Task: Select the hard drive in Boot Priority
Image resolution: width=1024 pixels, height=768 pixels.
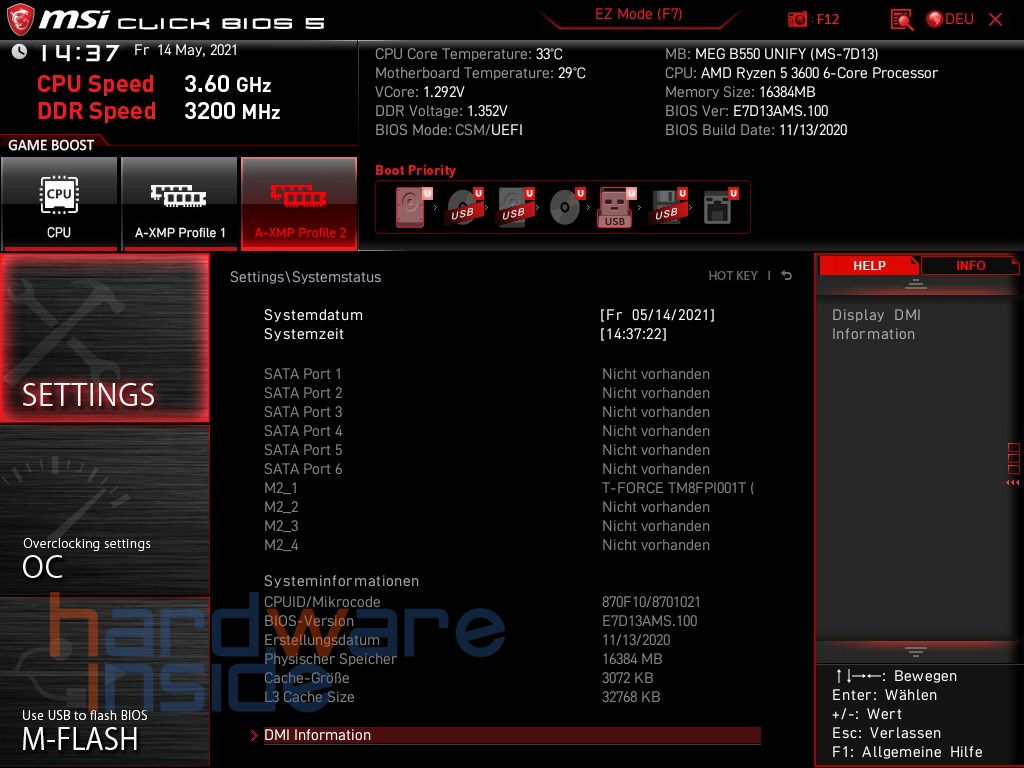Action: (408, 204)
